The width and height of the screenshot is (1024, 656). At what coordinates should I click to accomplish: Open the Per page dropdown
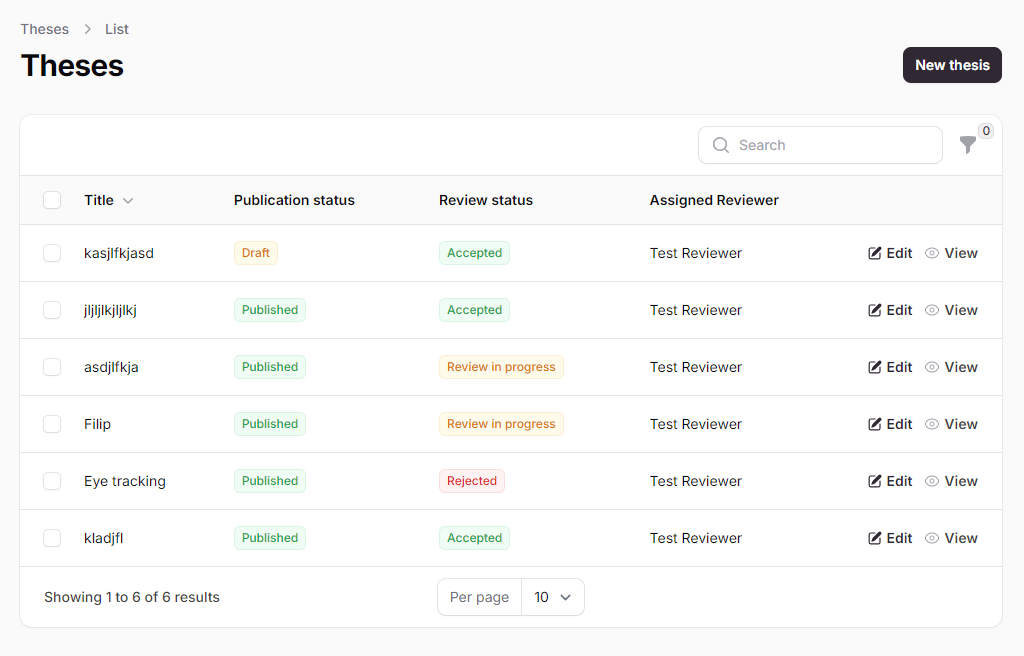tap(552, 597)
